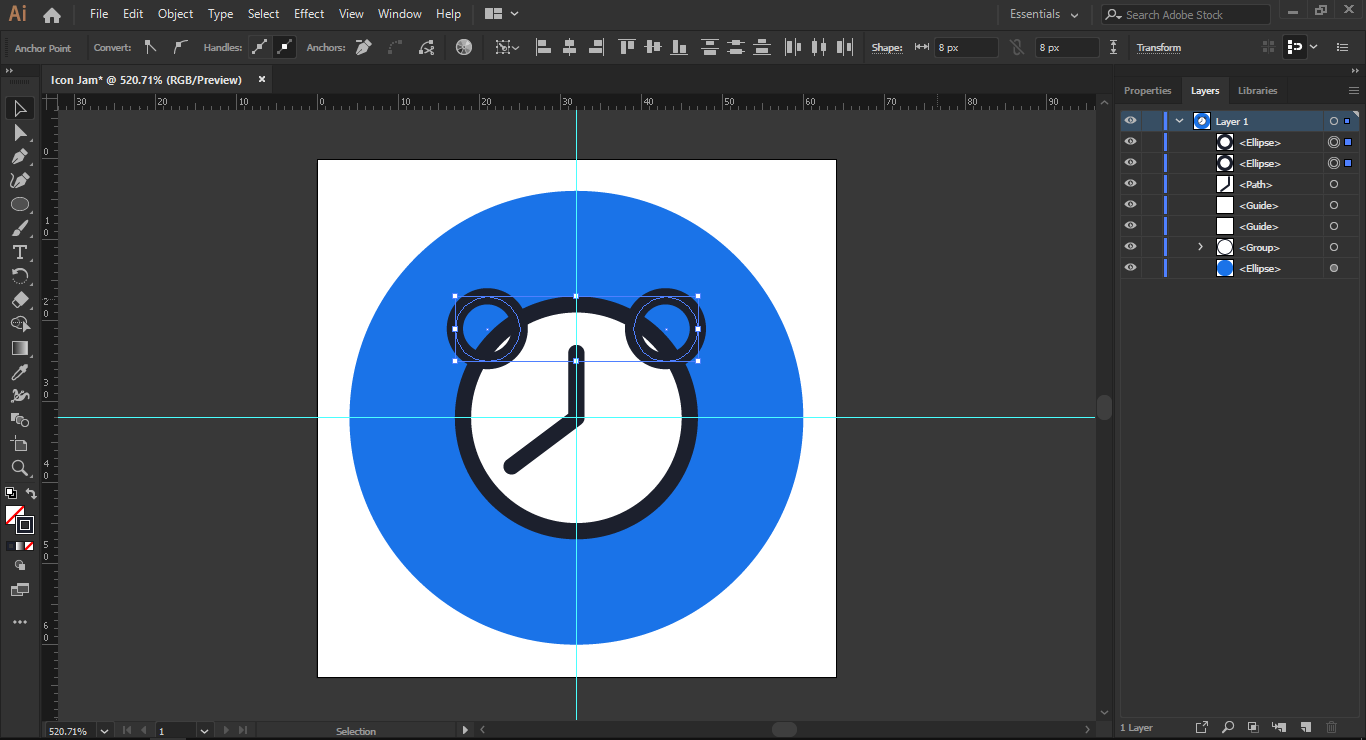Click target circle of Layer 1
1366x740 pixels.
tap(1333, 121)
